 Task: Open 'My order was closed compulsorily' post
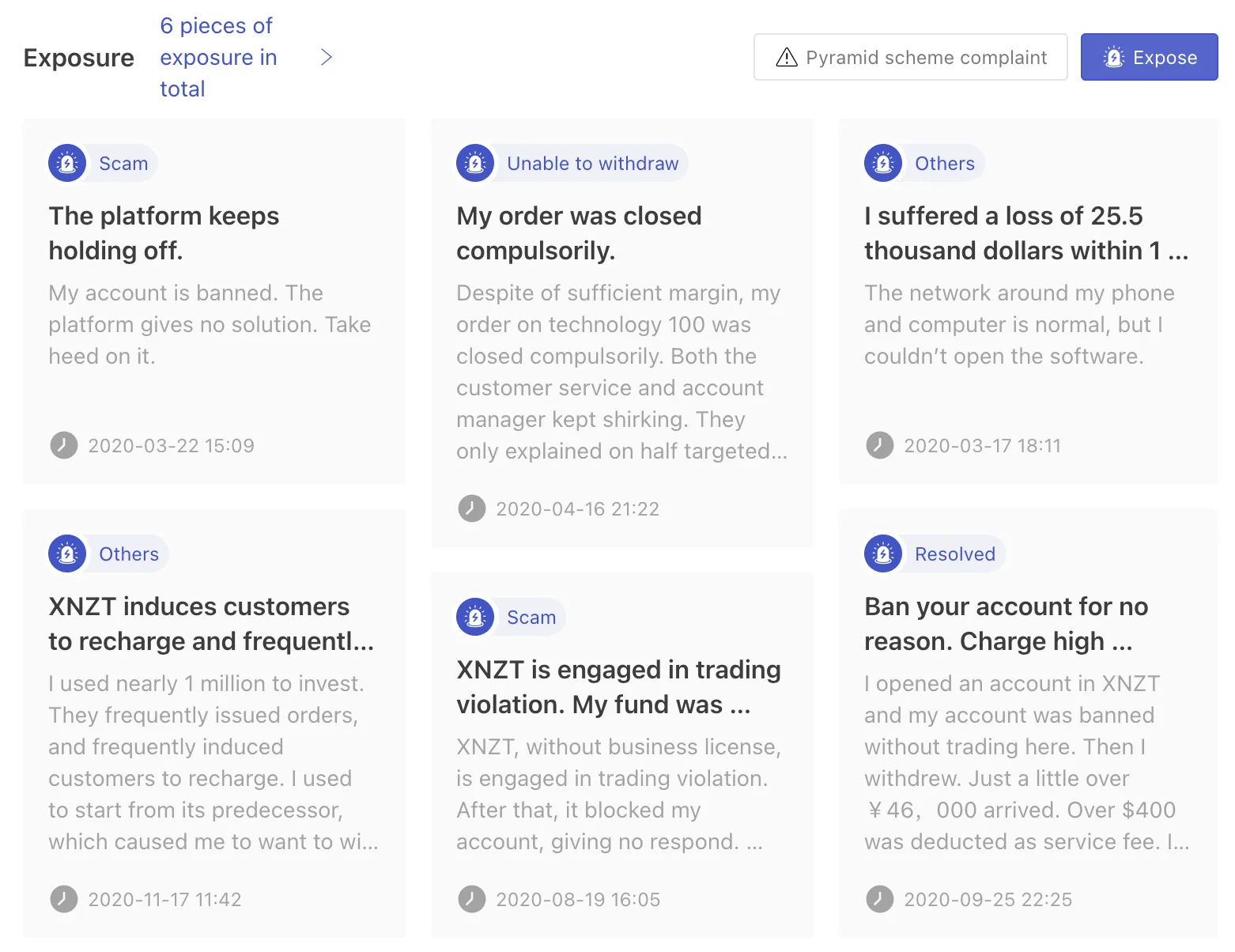(579, 232)
